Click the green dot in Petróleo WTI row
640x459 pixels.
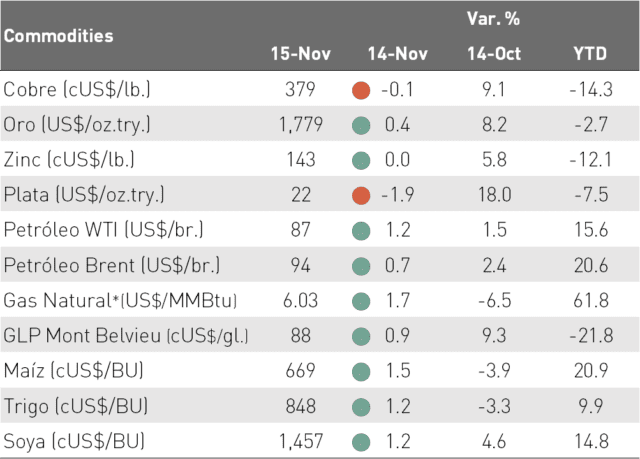point(361,231)
